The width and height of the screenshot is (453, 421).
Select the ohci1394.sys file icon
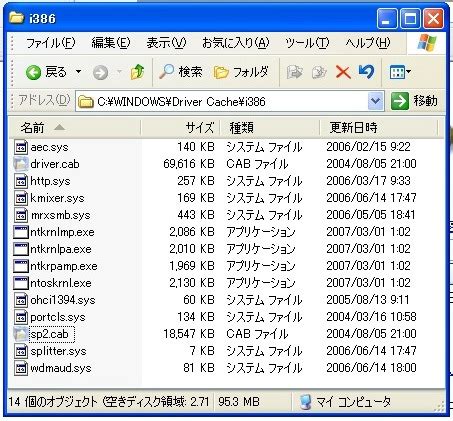21,300
